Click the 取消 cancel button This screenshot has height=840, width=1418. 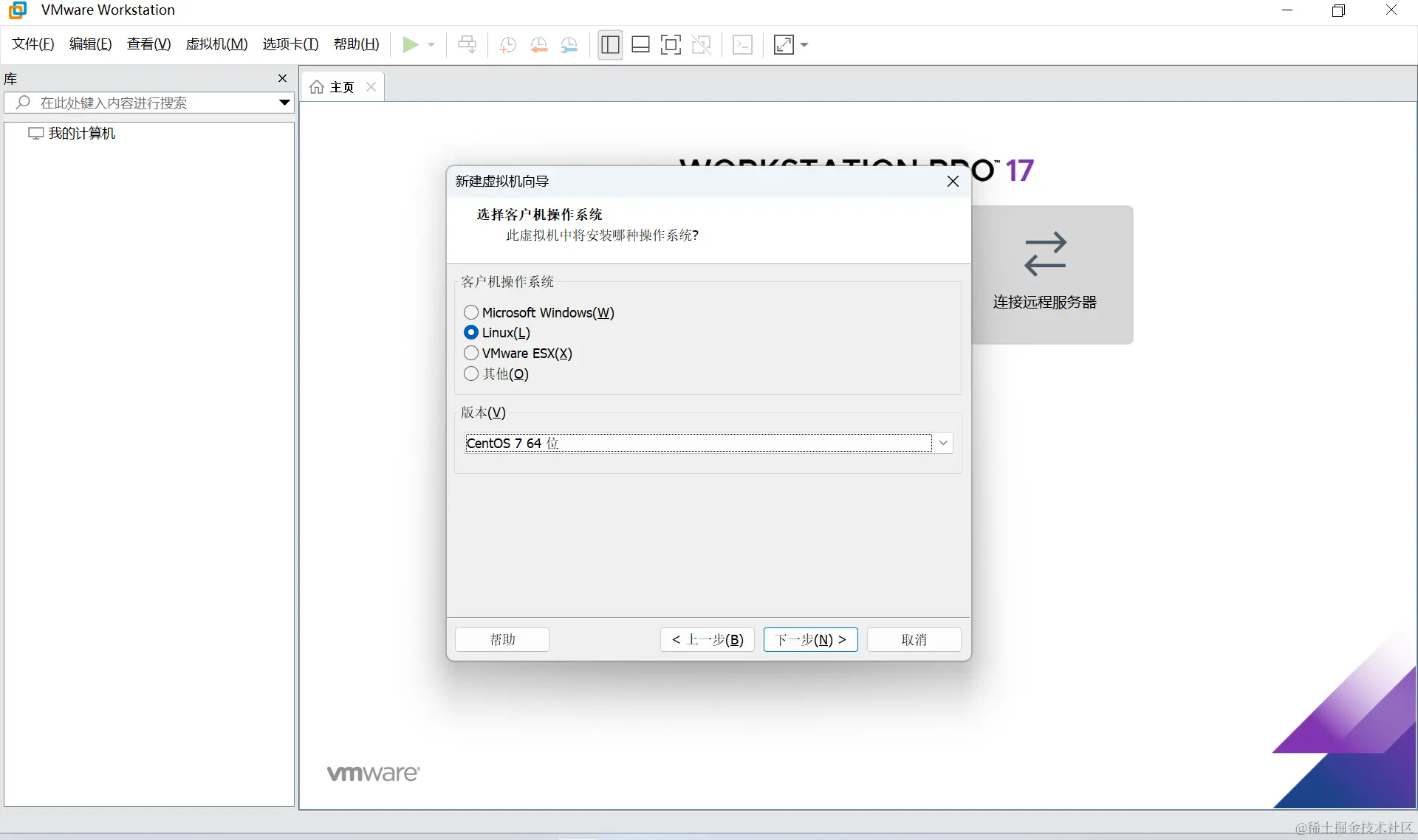coord(914,639)
